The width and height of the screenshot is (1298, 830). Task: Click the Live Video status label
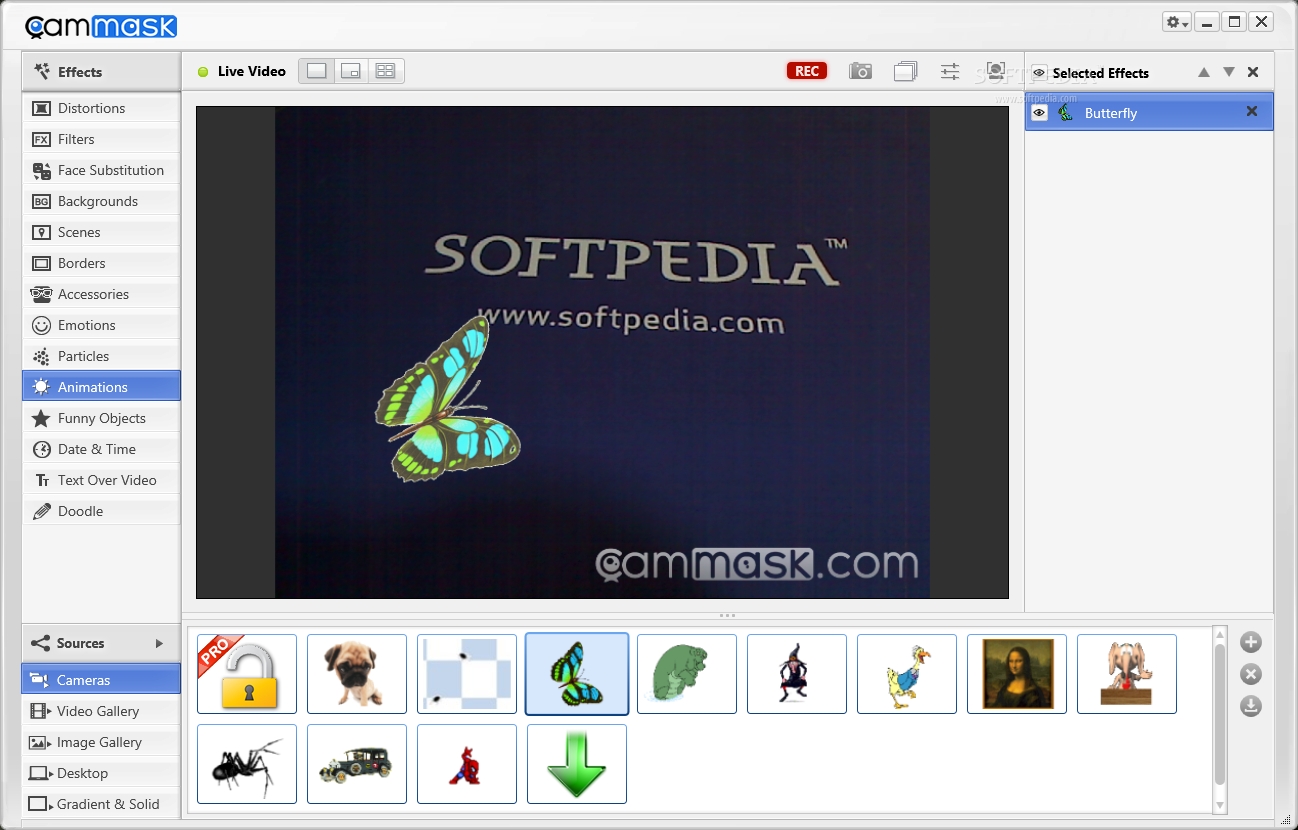(252, 71)
